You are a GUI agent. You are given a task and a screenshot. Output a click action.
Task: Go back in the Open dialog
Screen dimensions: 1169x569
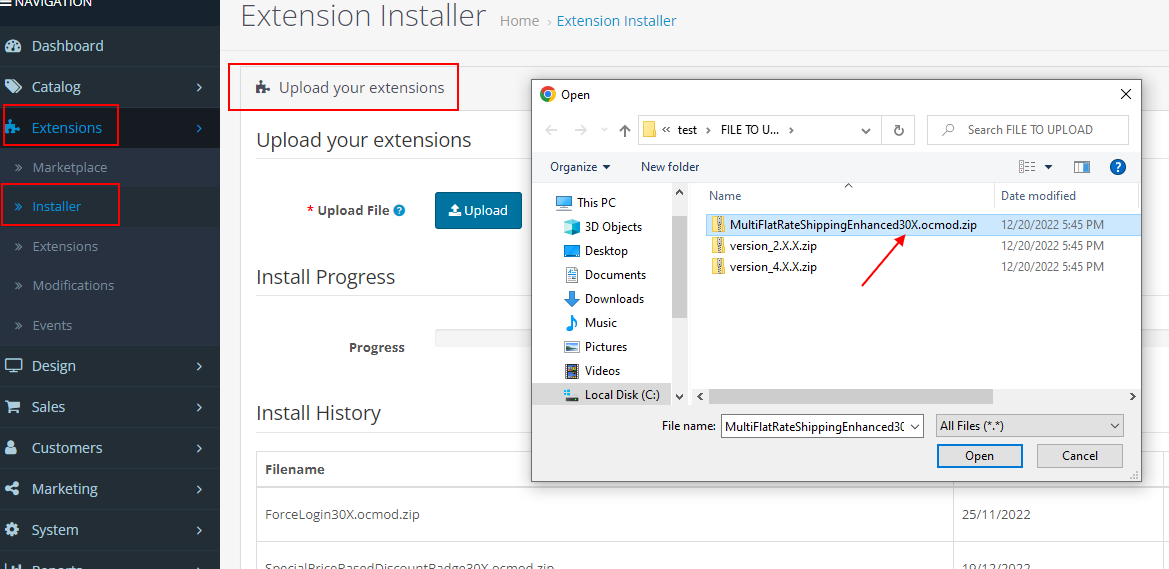coord(552,130)
